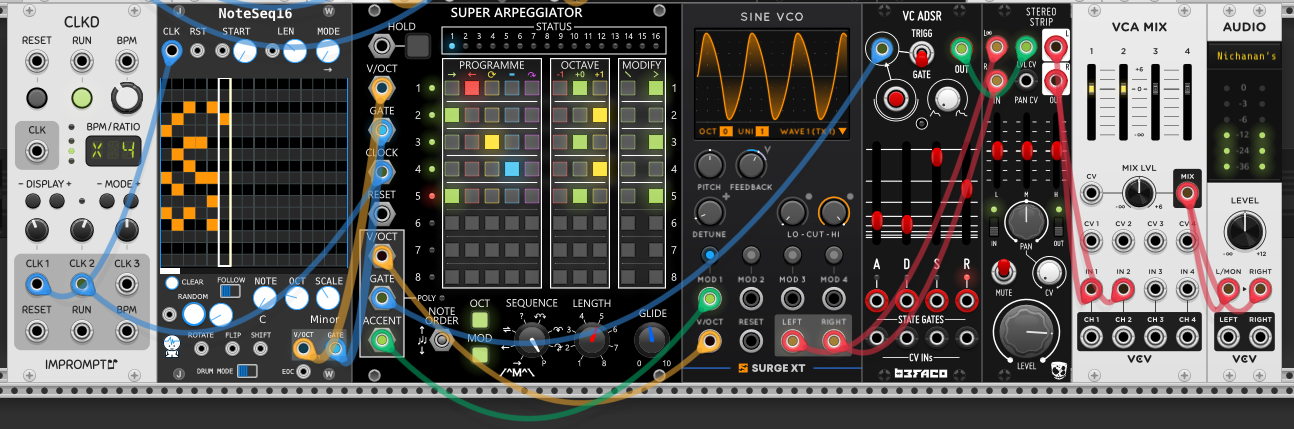The image size is (1294, 429).
Task: Toggle the cyan Programme cell in row 4
Action: click(512, 169)
